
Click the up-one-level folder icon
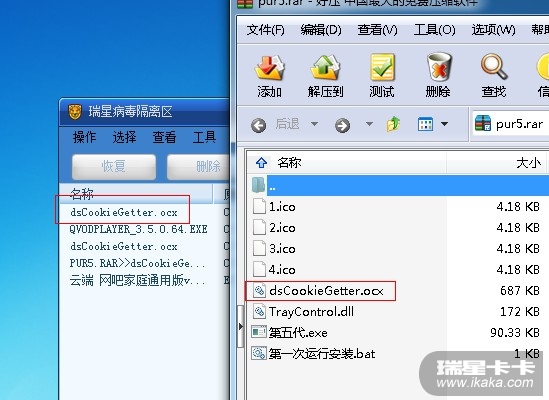click(394, 124)
